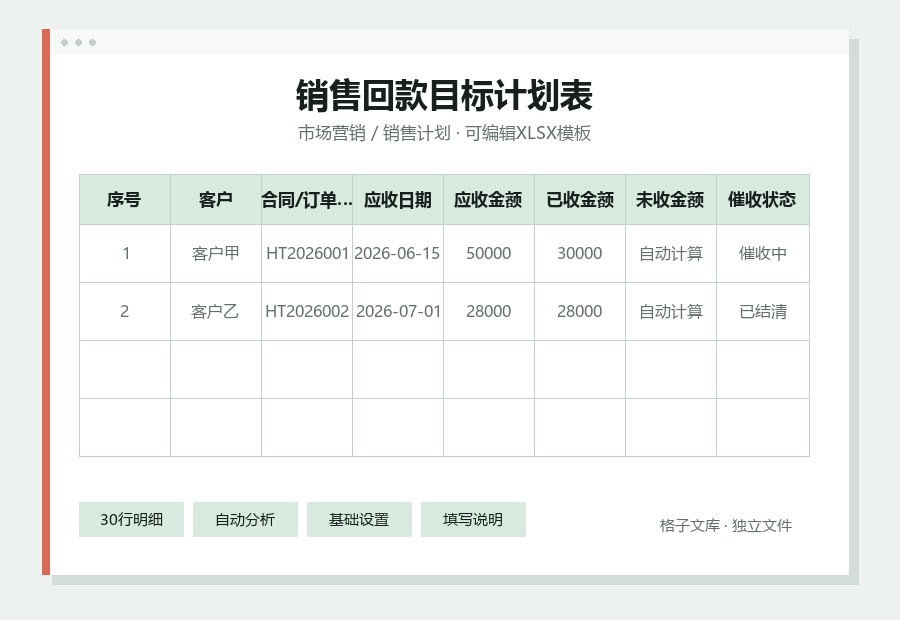Click the 催收状态 column header

[763, 200]
